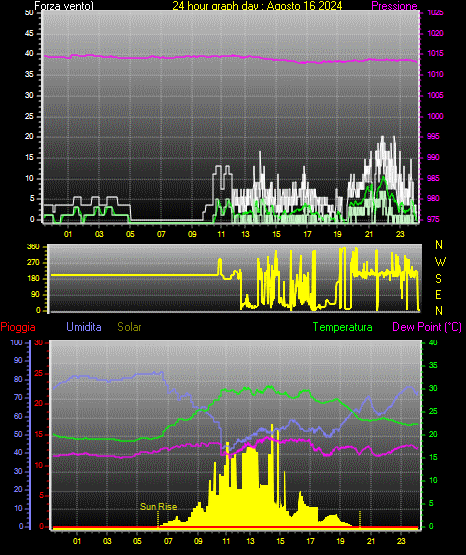The height and width of the screenshot is (555, 466).
Task: Click blue humidity axis value 50
Action: [18, 434]
